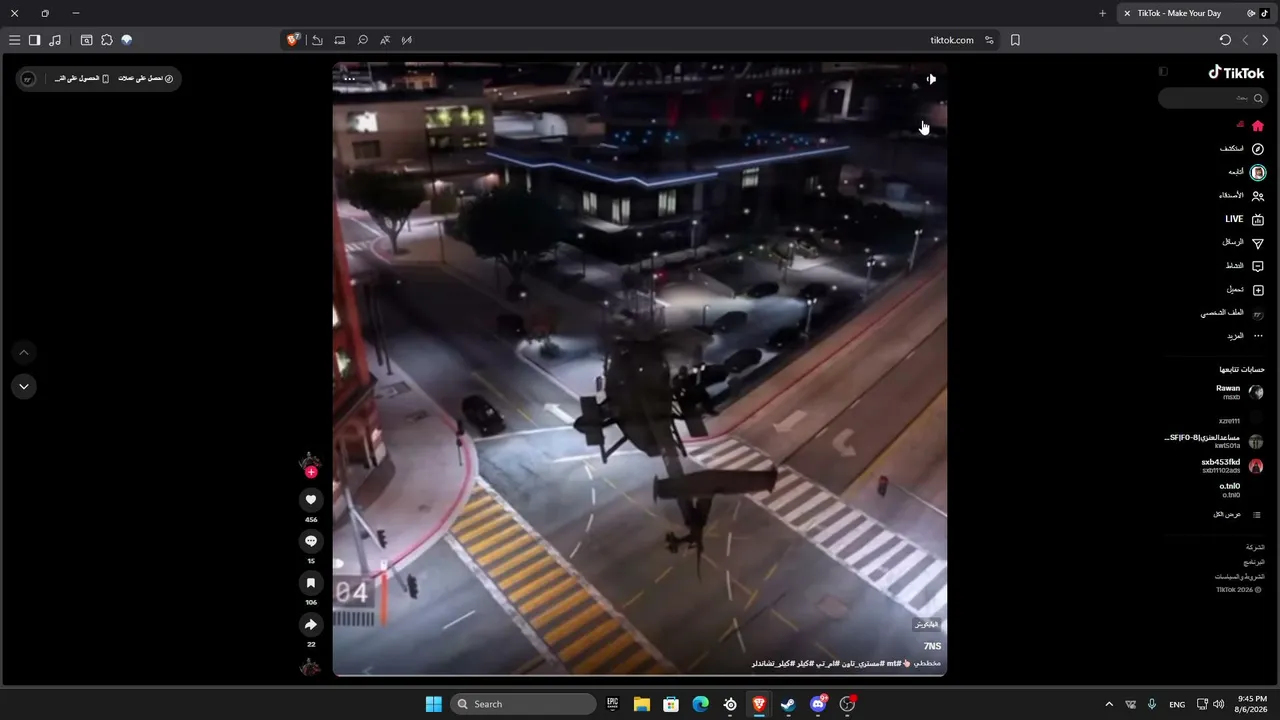Bookmark this page in the browser
Screen dimensions: 1280x720
click(1015, 40)
